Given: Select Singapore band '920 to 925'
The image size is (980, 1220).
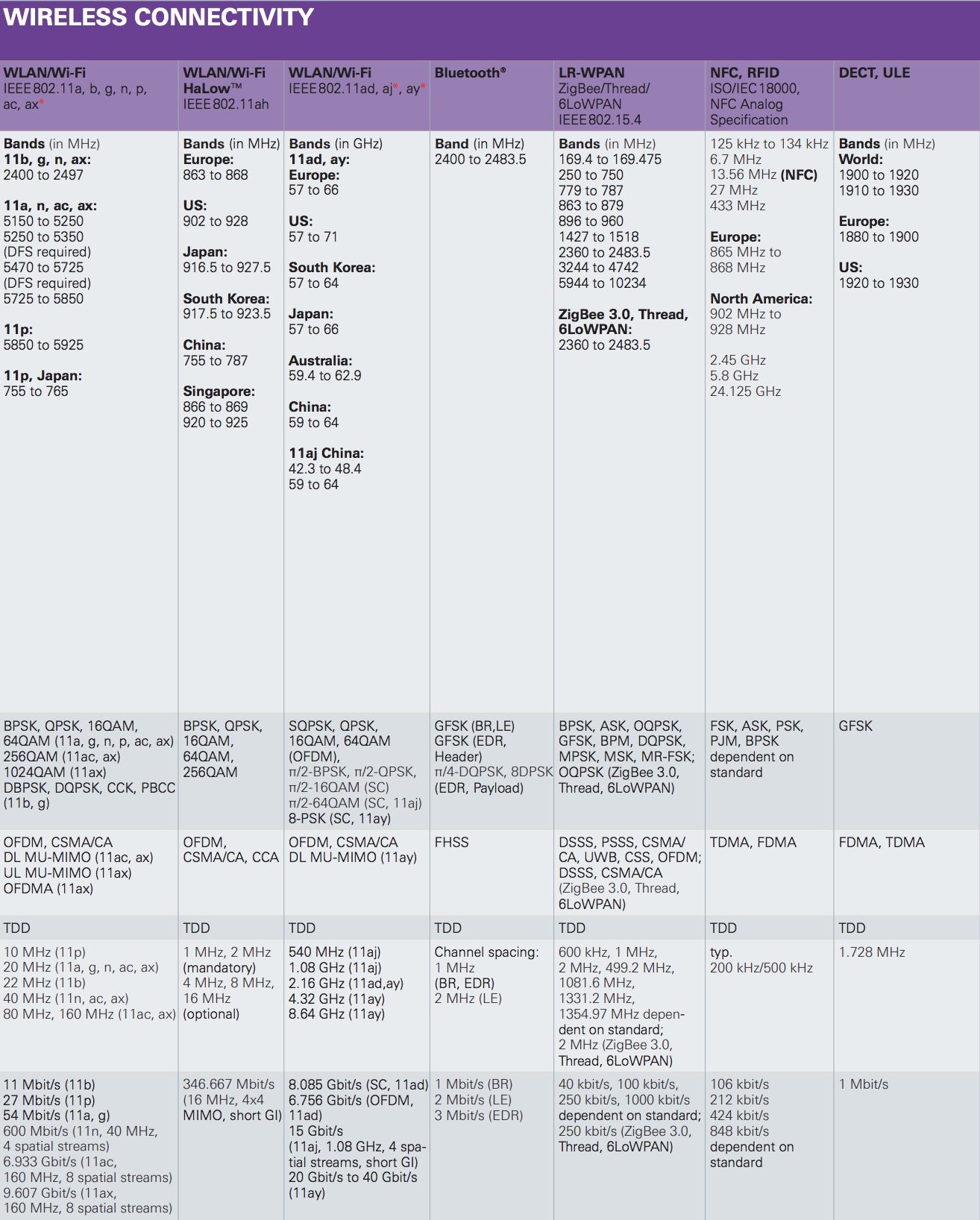Looking at the screenshot, I should (216, 423).
